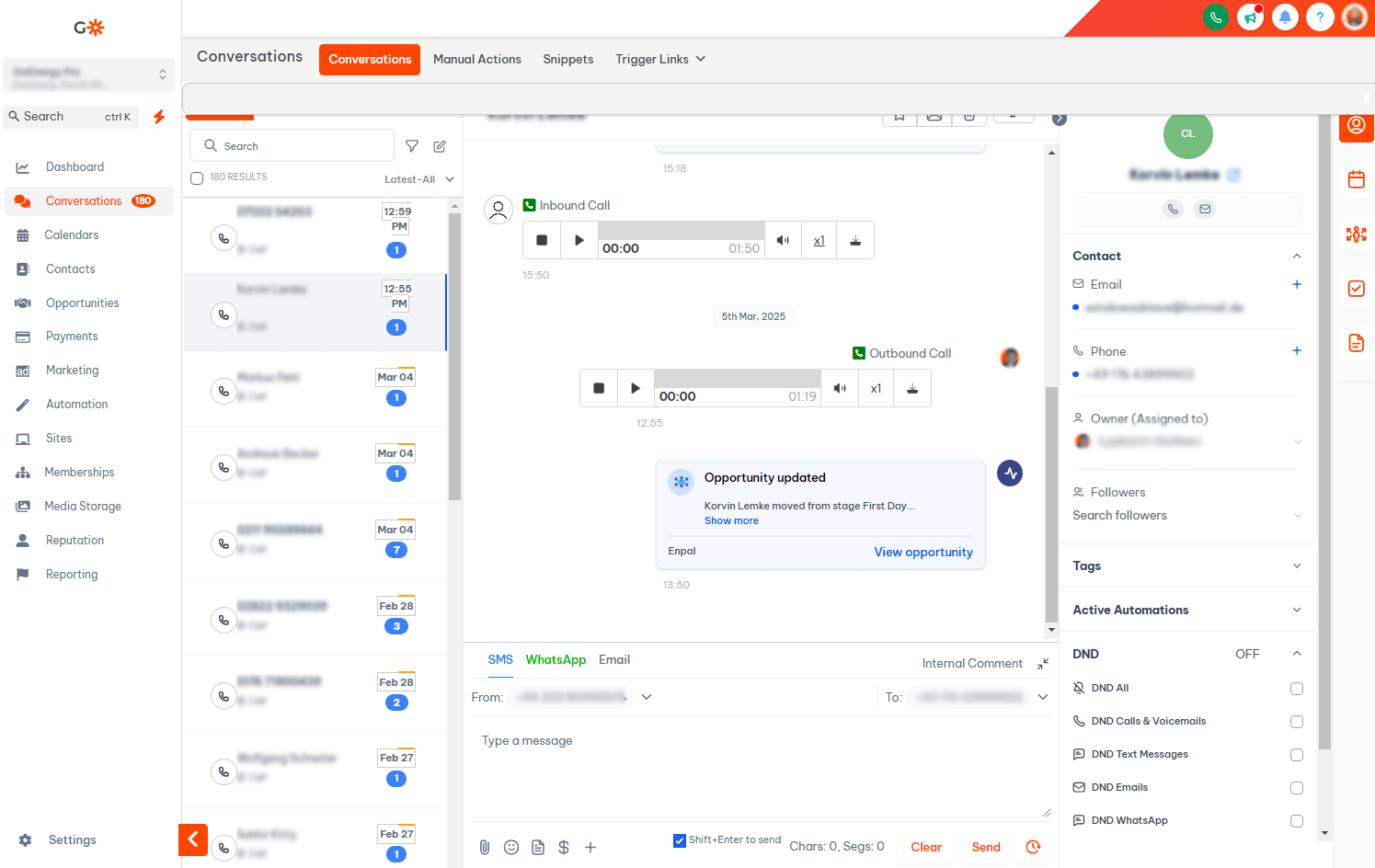Click the compose new message icon
Viewport: 1375px width, 868px height.
440,146
